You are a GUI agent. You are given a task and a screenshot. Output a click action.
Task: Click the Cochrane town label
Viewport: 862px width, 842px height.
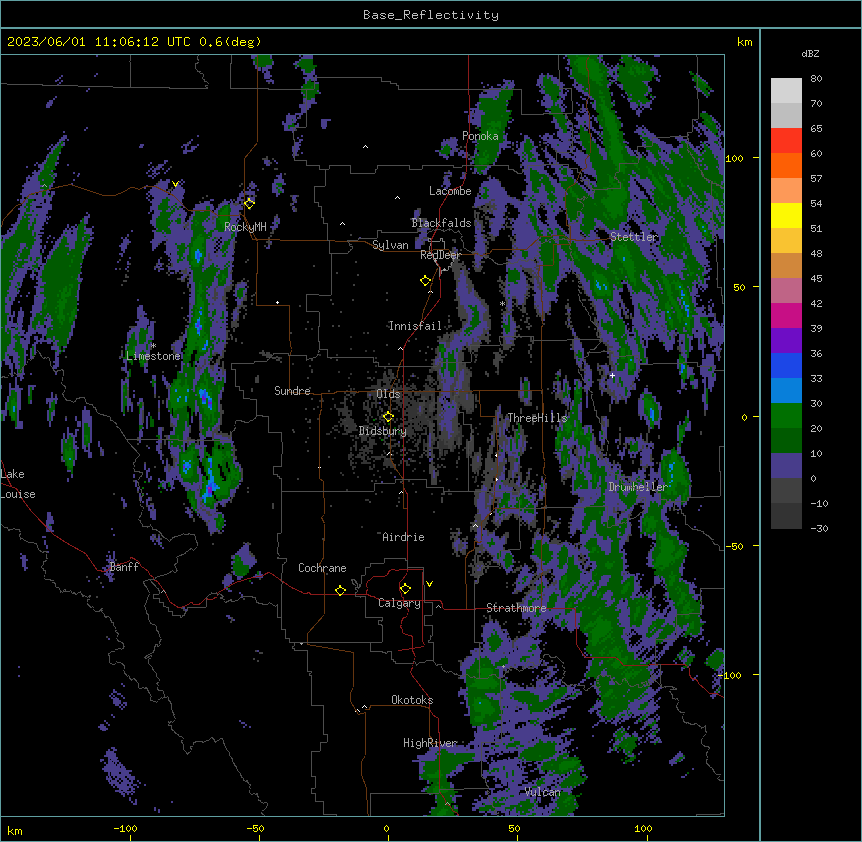322,568
